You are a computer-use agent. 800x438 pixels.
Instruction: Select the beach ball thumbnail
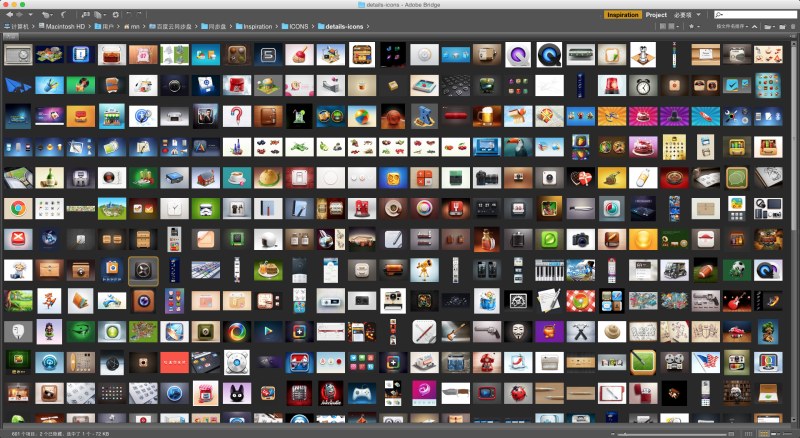[x=362, y=116]
